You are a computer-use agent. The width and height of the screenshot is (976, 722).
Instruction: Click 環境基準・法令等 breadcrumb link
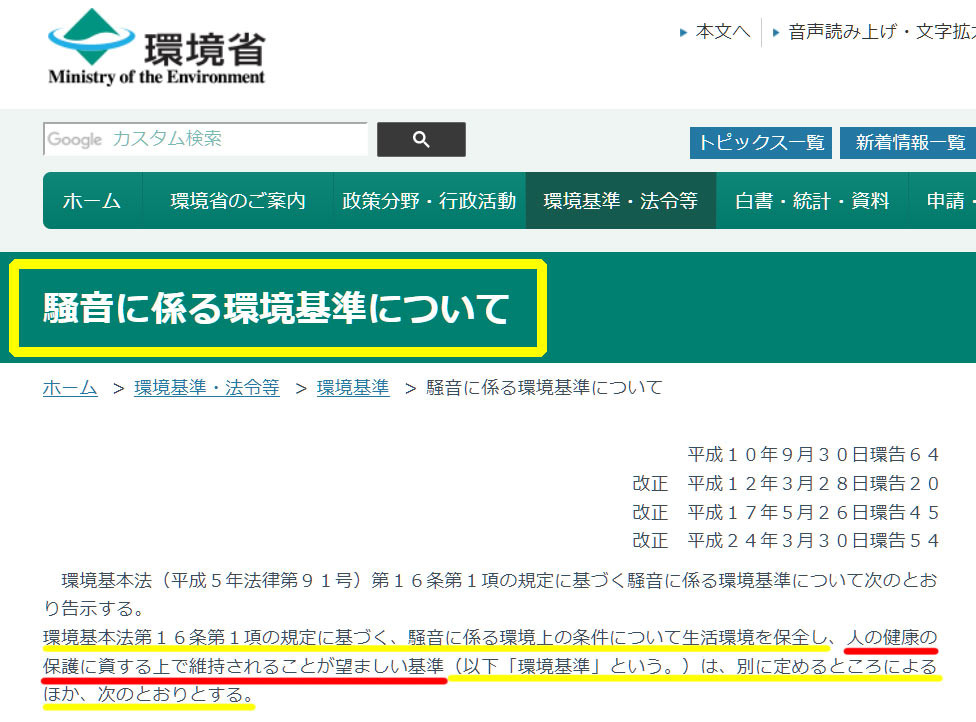207,388
